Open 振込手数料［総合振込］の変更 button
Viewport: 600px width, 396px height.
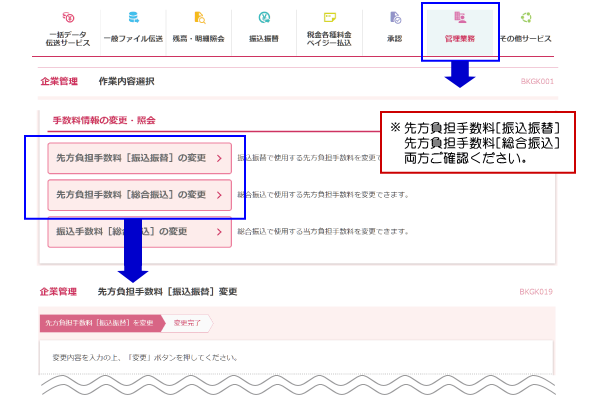[x=140, y=232]
